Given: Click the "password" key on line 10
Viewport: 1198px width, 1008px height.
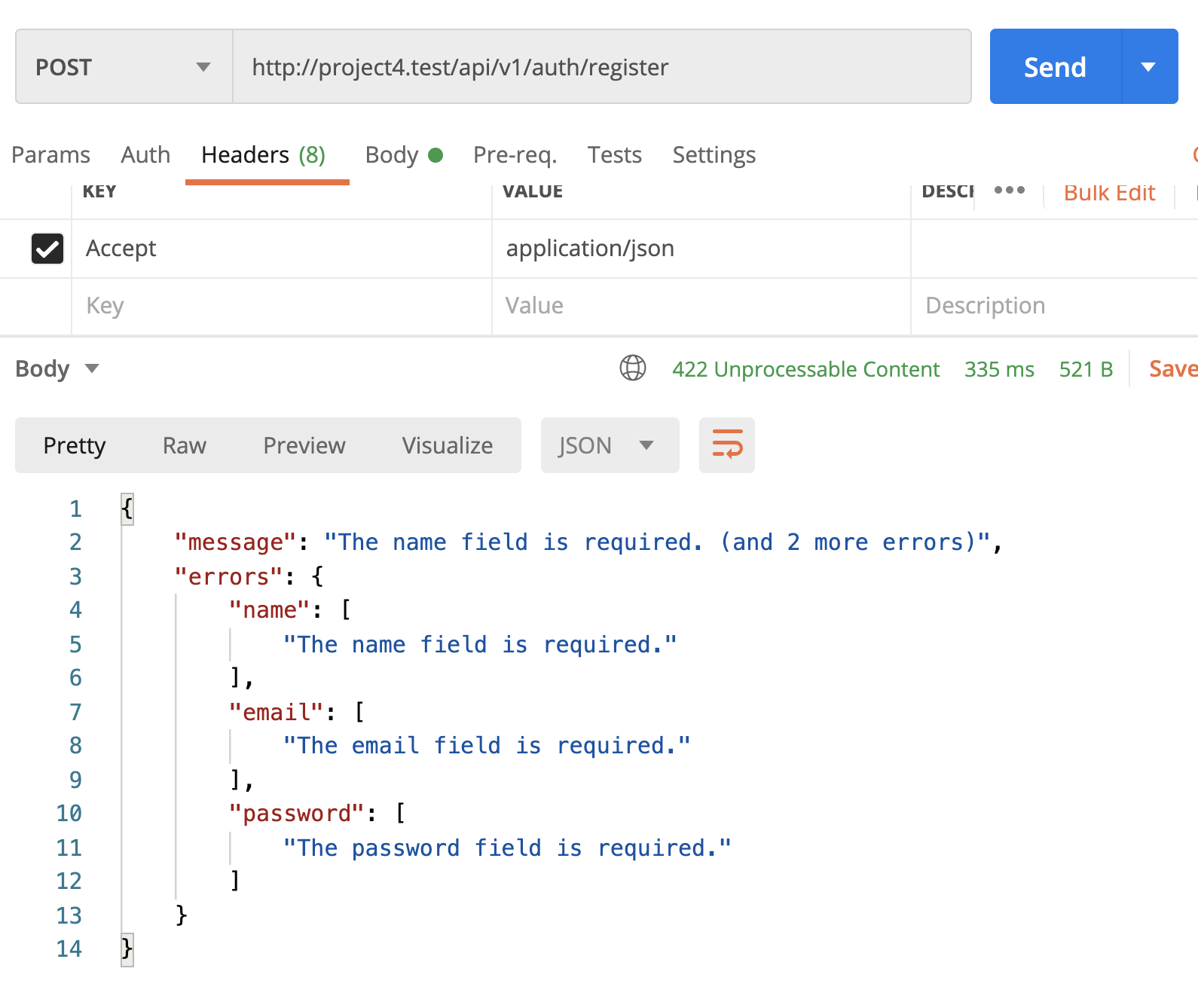Looking at the screenshot, I should [297, 814].
